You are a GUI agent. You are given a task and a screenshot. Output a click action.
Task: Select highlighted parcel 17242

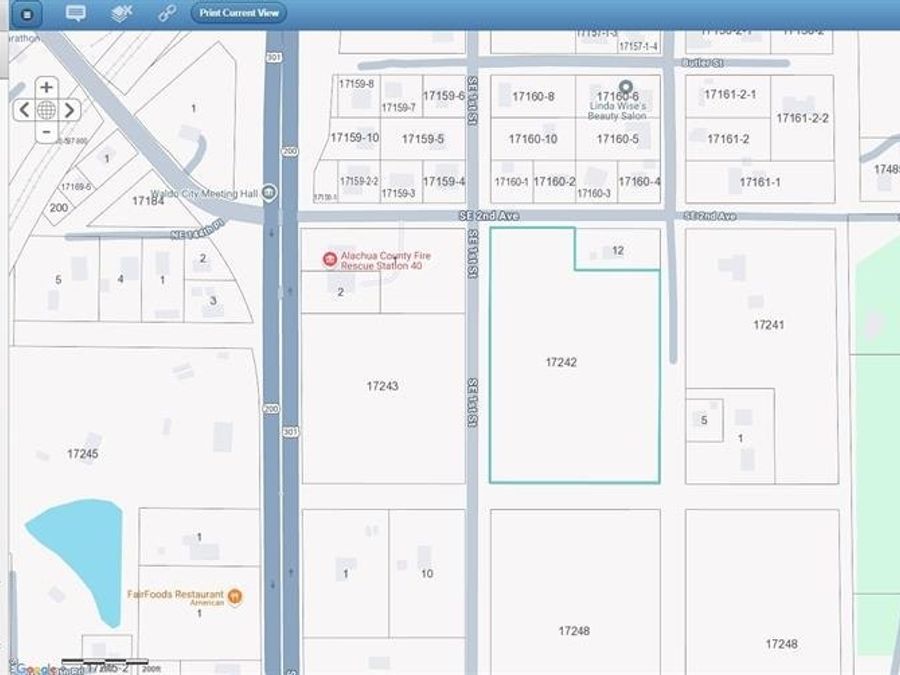561,363
